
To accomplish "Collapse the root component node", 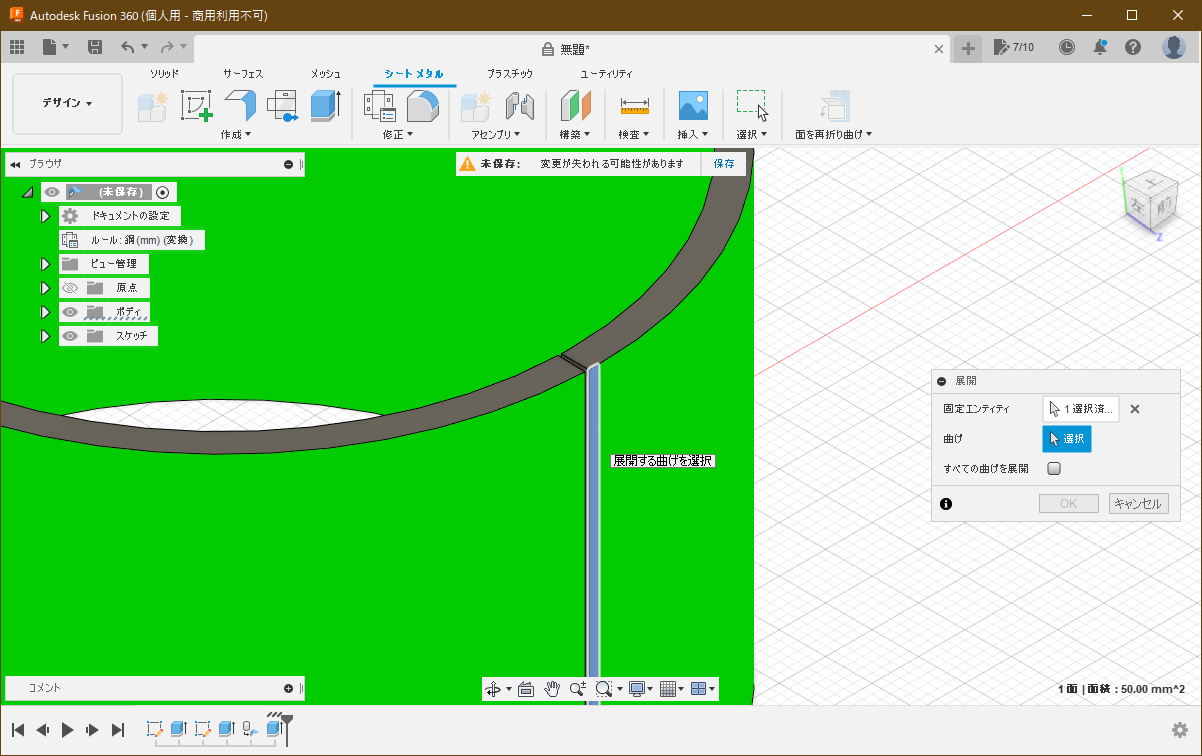I will tap(28, 192).
